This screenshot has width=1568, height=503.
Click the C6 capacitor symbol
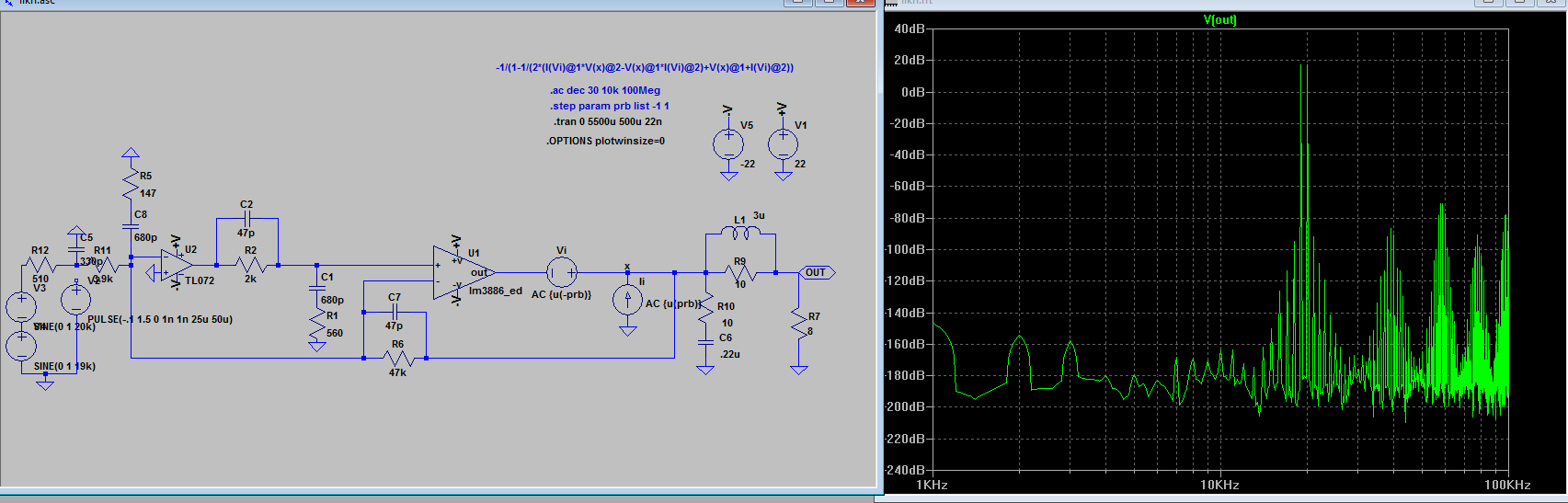click(x=705, y=341)
